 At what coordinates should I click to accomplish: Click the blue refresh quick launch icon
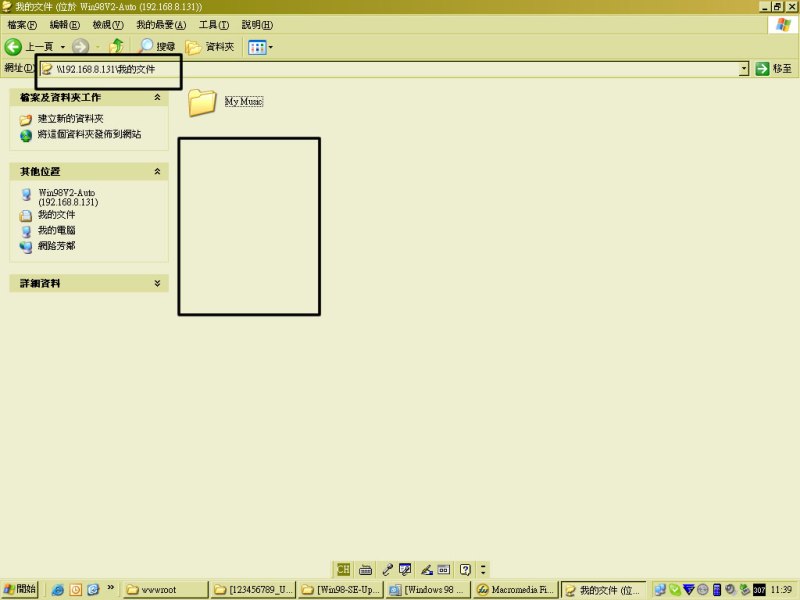point(93,590)
